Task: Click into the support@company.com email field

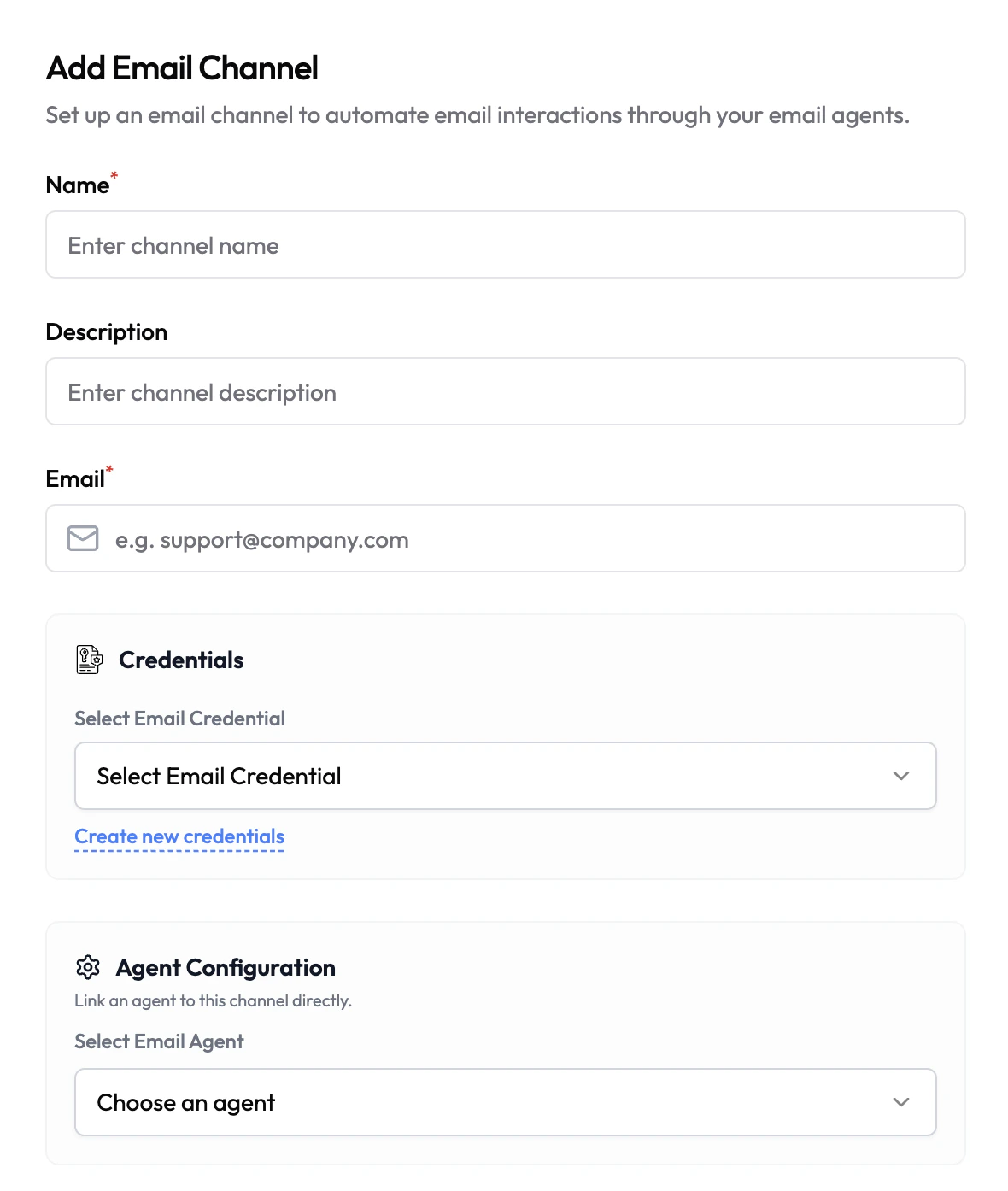Action: click(x=530, y=539)
